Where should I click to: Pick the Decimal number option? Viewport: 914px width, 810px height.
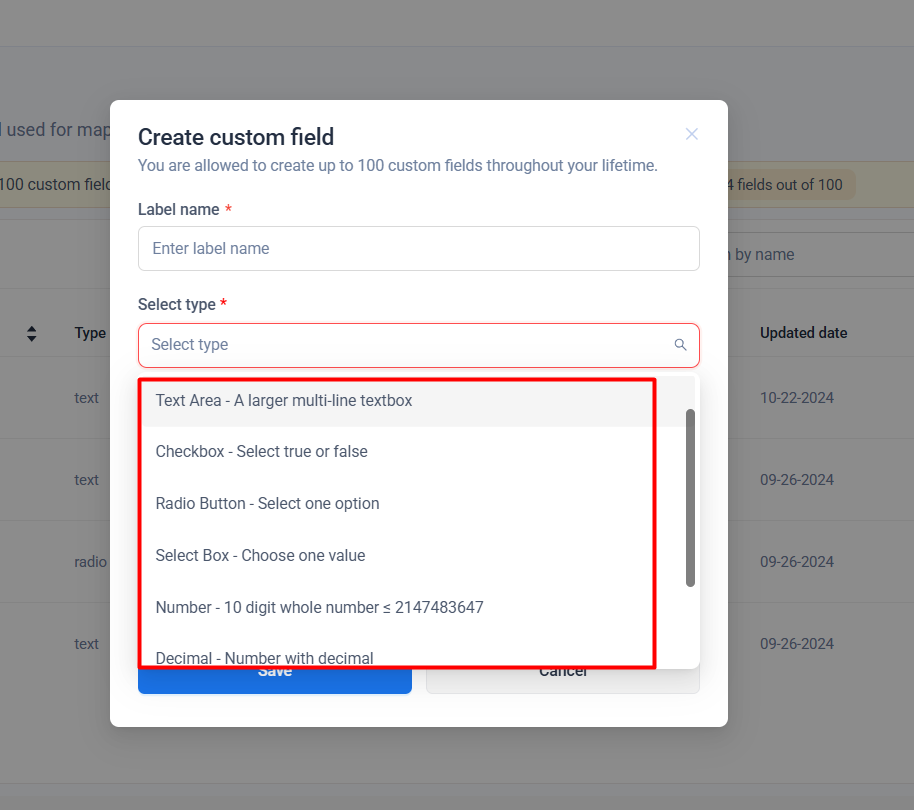click(x=265, y=657)
